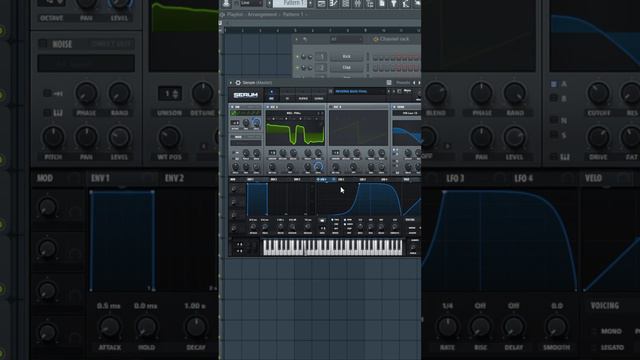Change OSC B unison voice count

[336, 153]
